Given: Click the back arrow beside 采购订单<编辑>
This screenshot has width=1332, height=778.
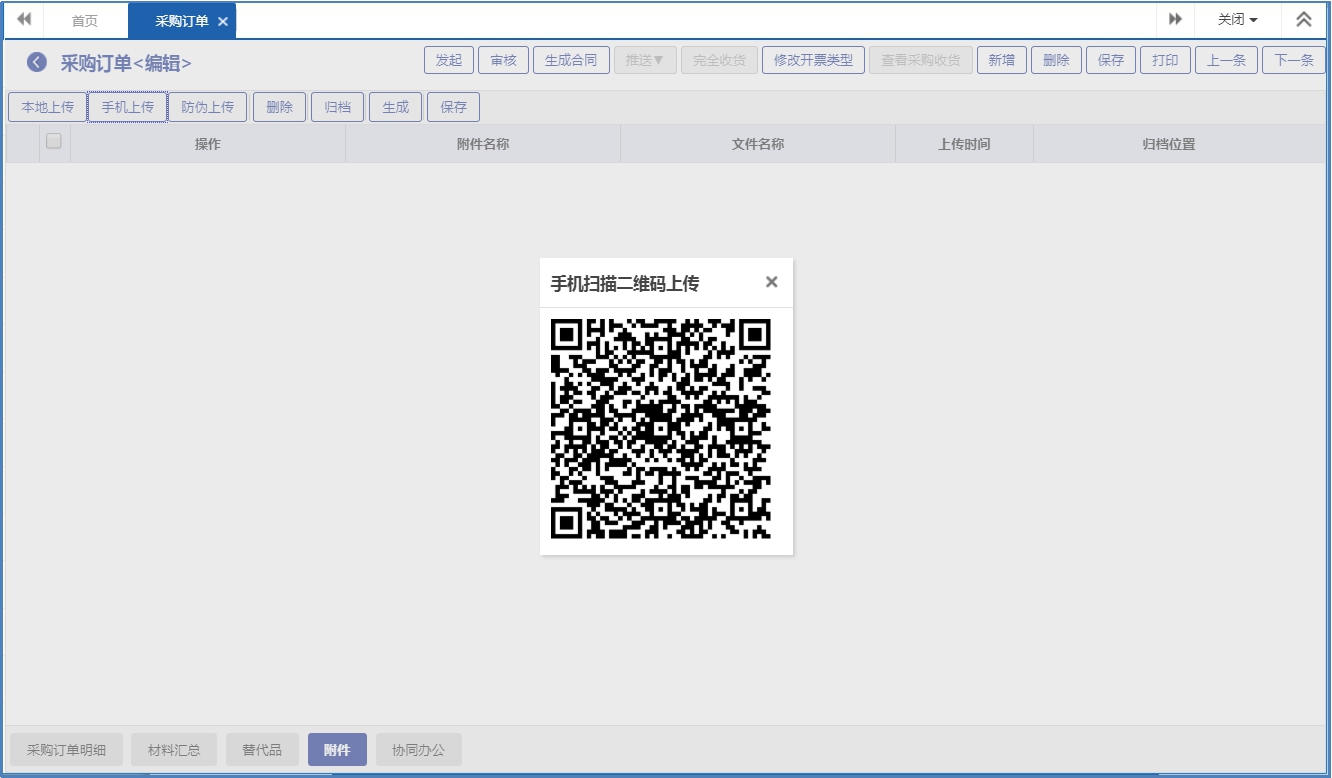Looking at the screenshot, I should (37, 62).
